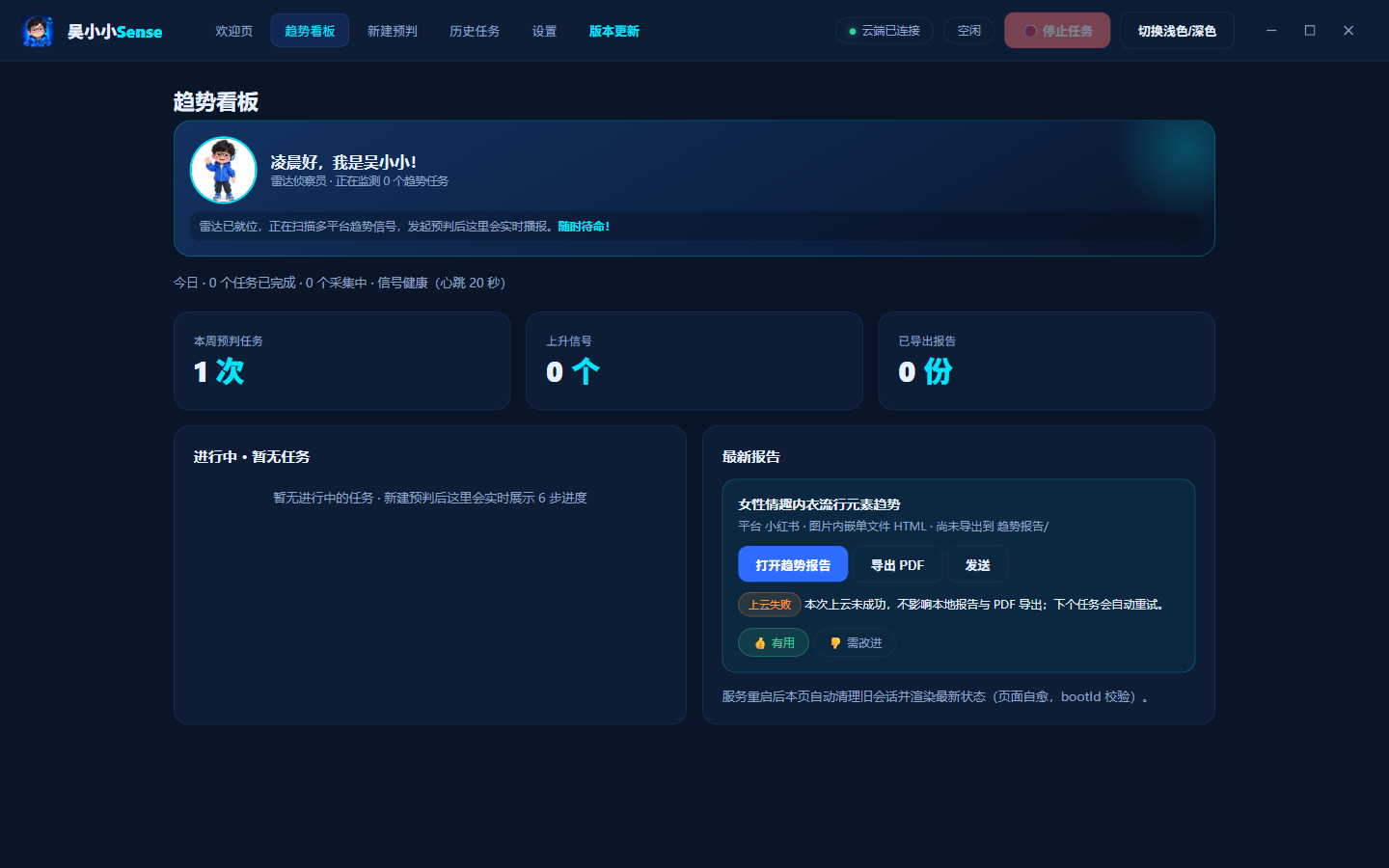Click the 吴小小Sense app logo icon

coord(38,31)
